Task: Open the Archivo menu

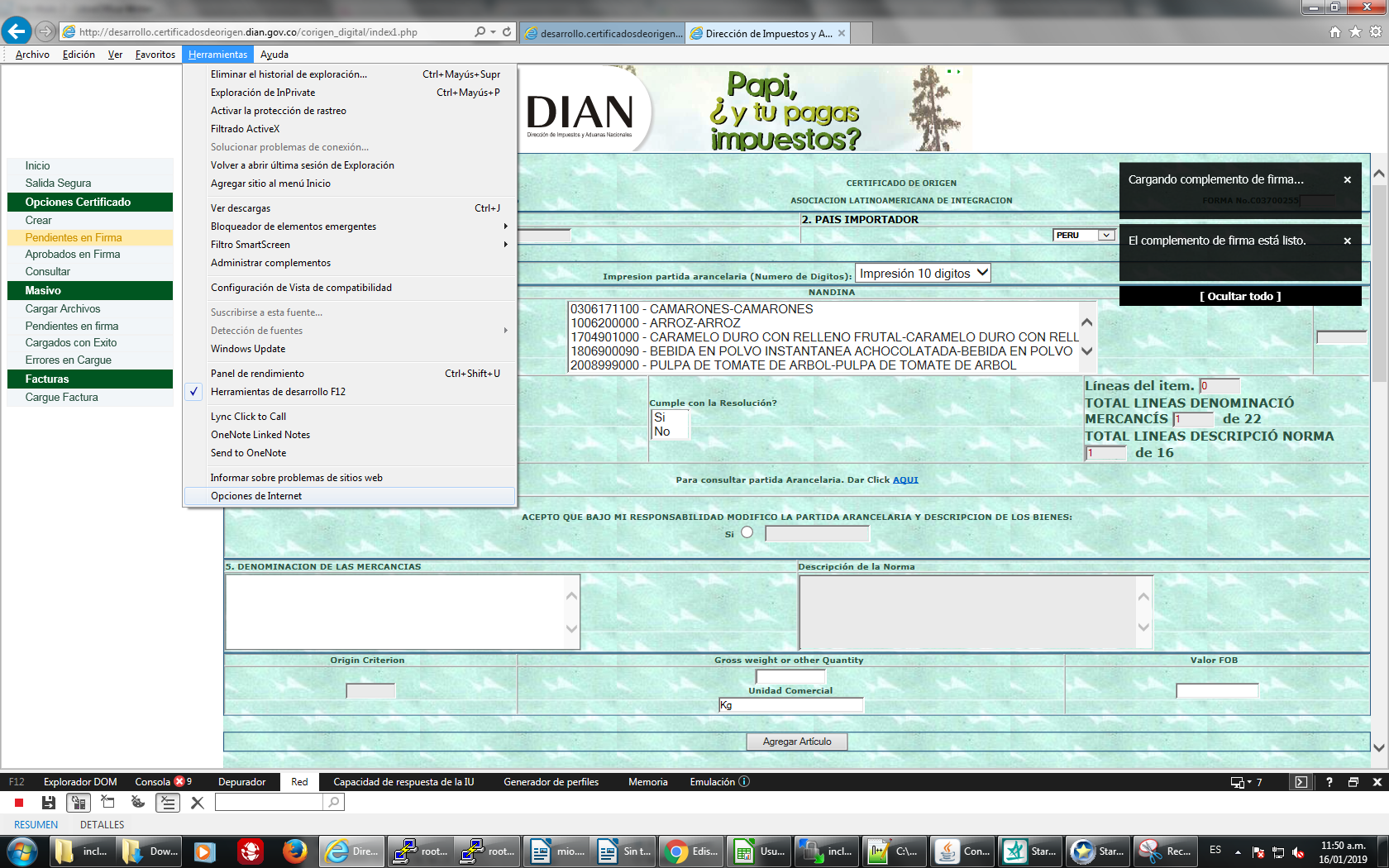Action: pyautogui.click(x=32, y=55)
